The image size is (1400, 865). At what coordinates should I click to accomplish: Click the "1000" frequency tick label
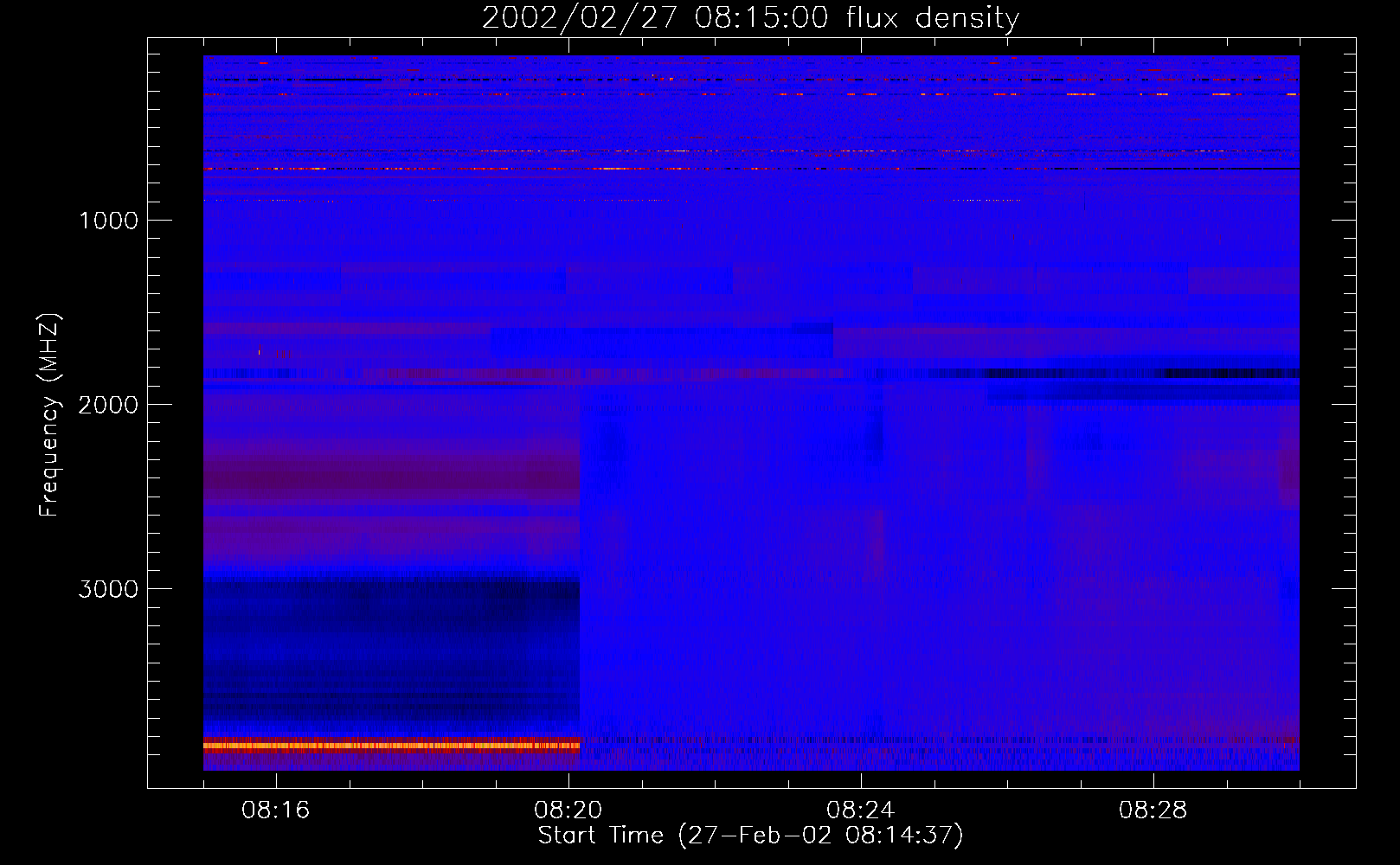108,221
